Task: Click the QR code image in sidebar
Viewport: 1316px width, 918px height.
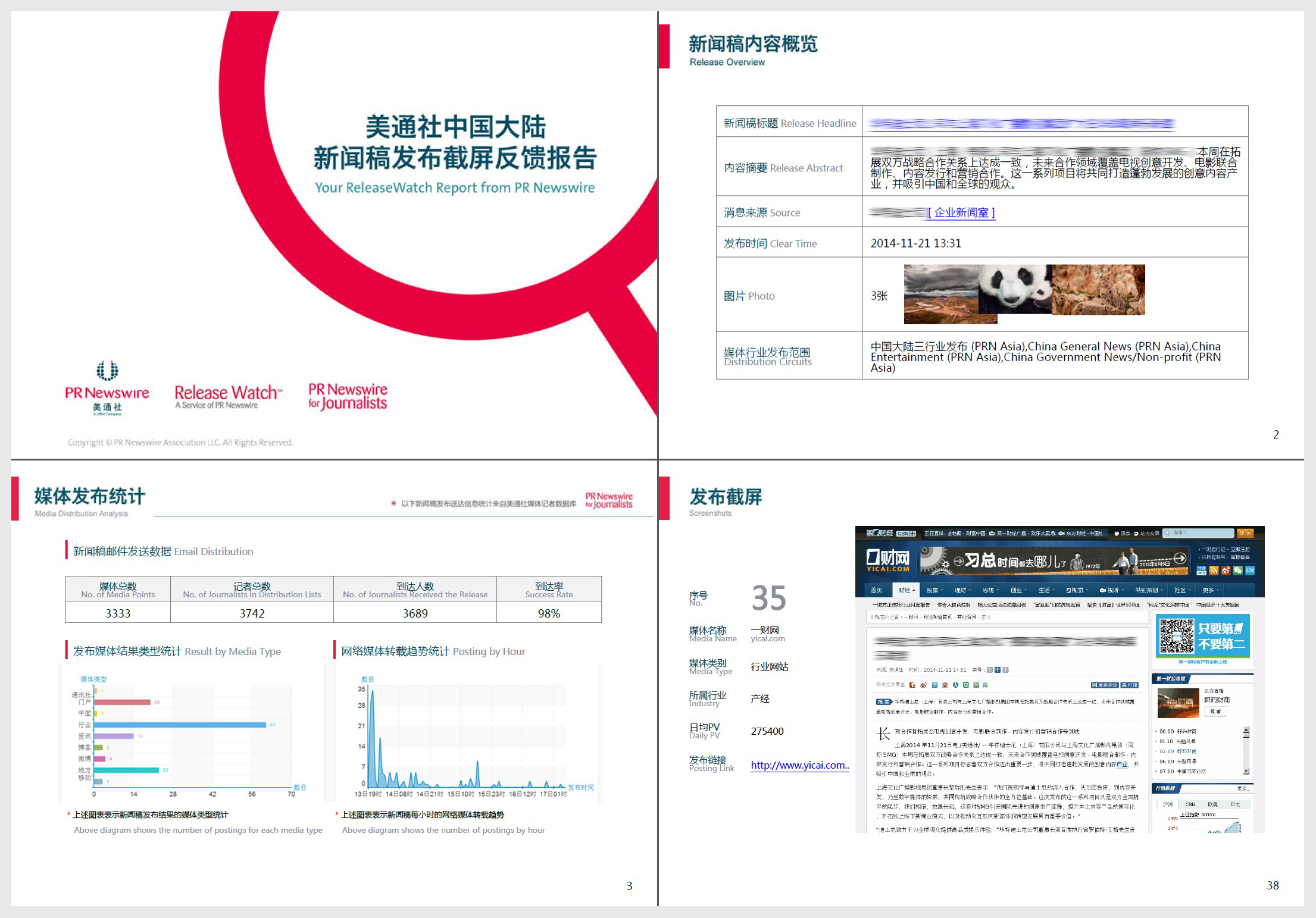Action: [x=1176, y=635]
